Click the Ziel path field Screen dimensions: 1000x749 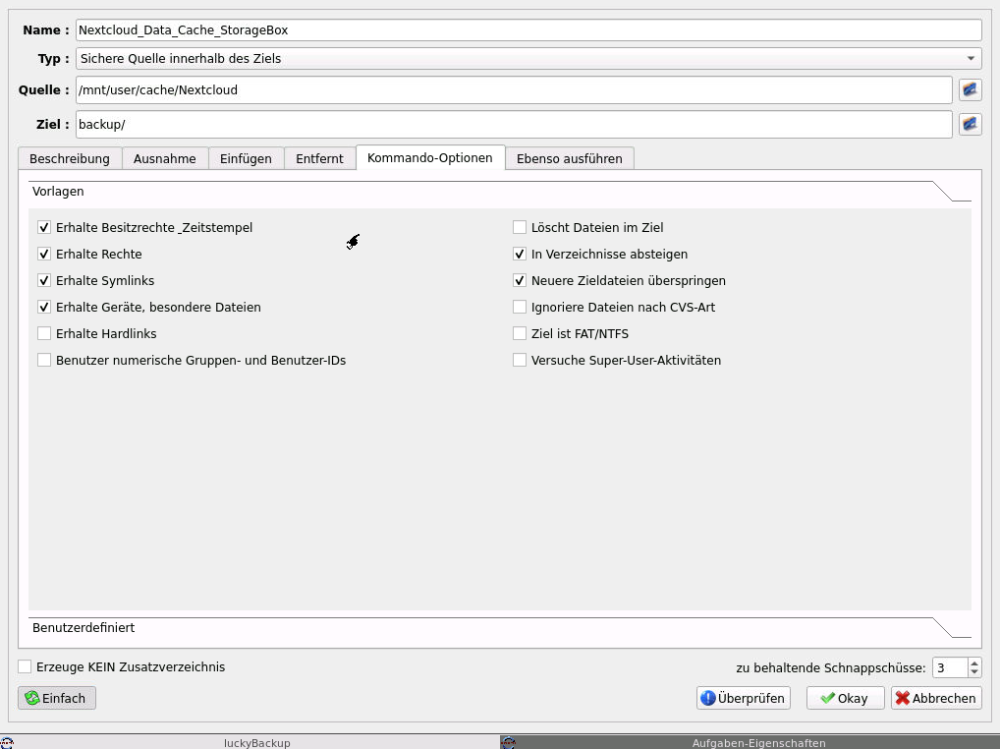(514, 124)
